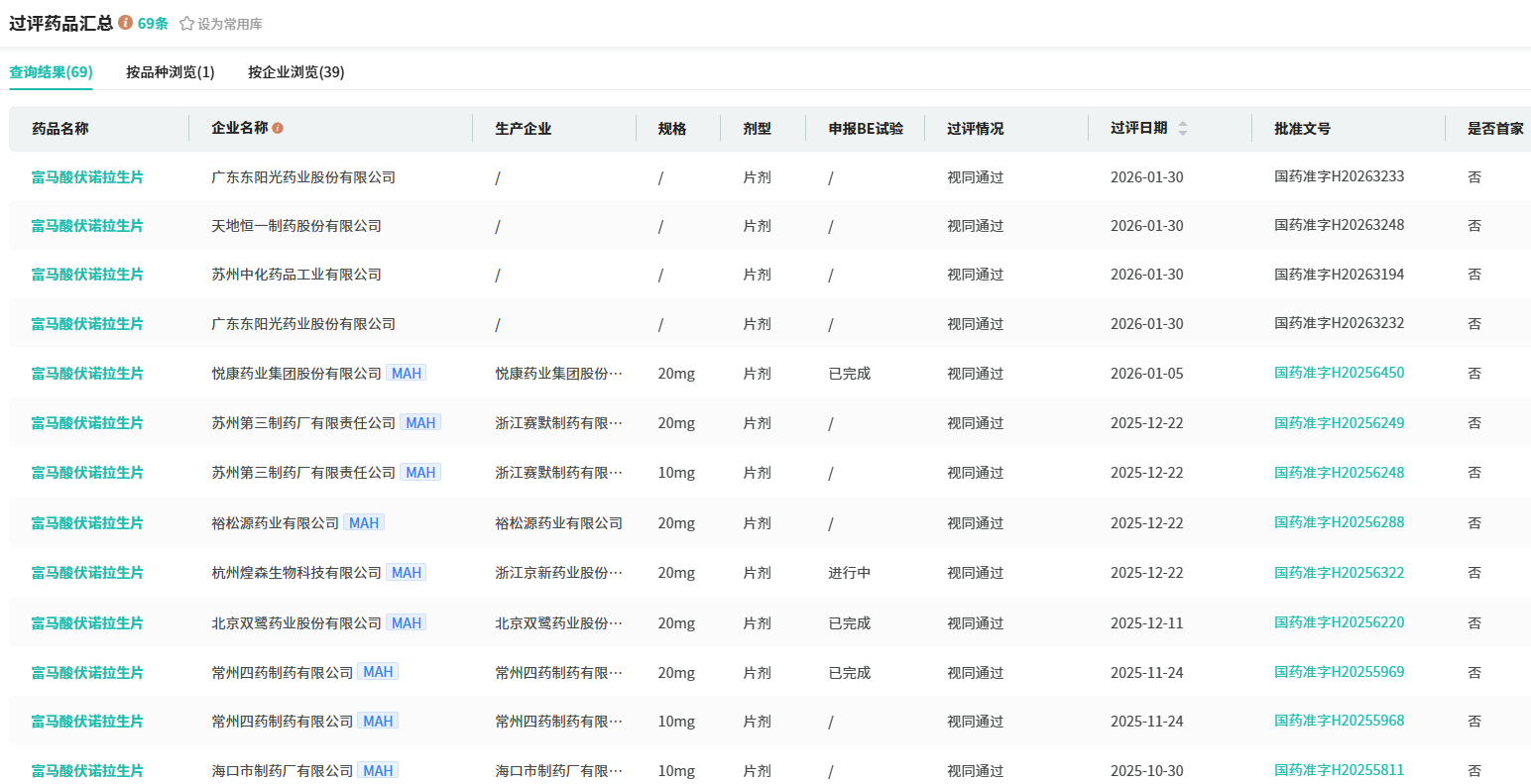The height and width of the screenshot is (784, 1531).
Task: Click the MAH tag for 杭州煌森生物科技有限公司
Action: click(x=407, y=573)
